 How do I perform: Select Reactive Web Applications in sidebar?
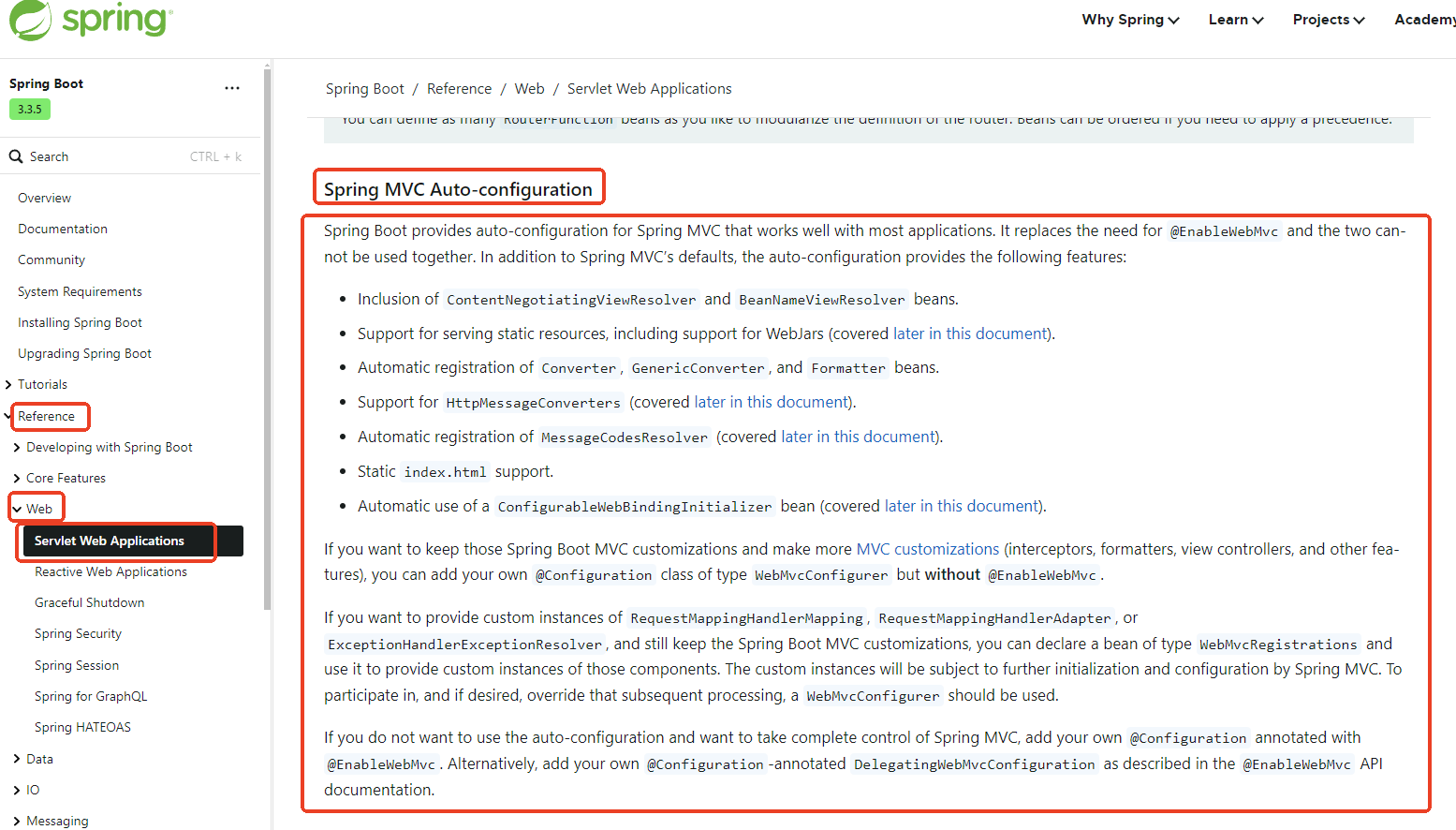tap(110, 572)
